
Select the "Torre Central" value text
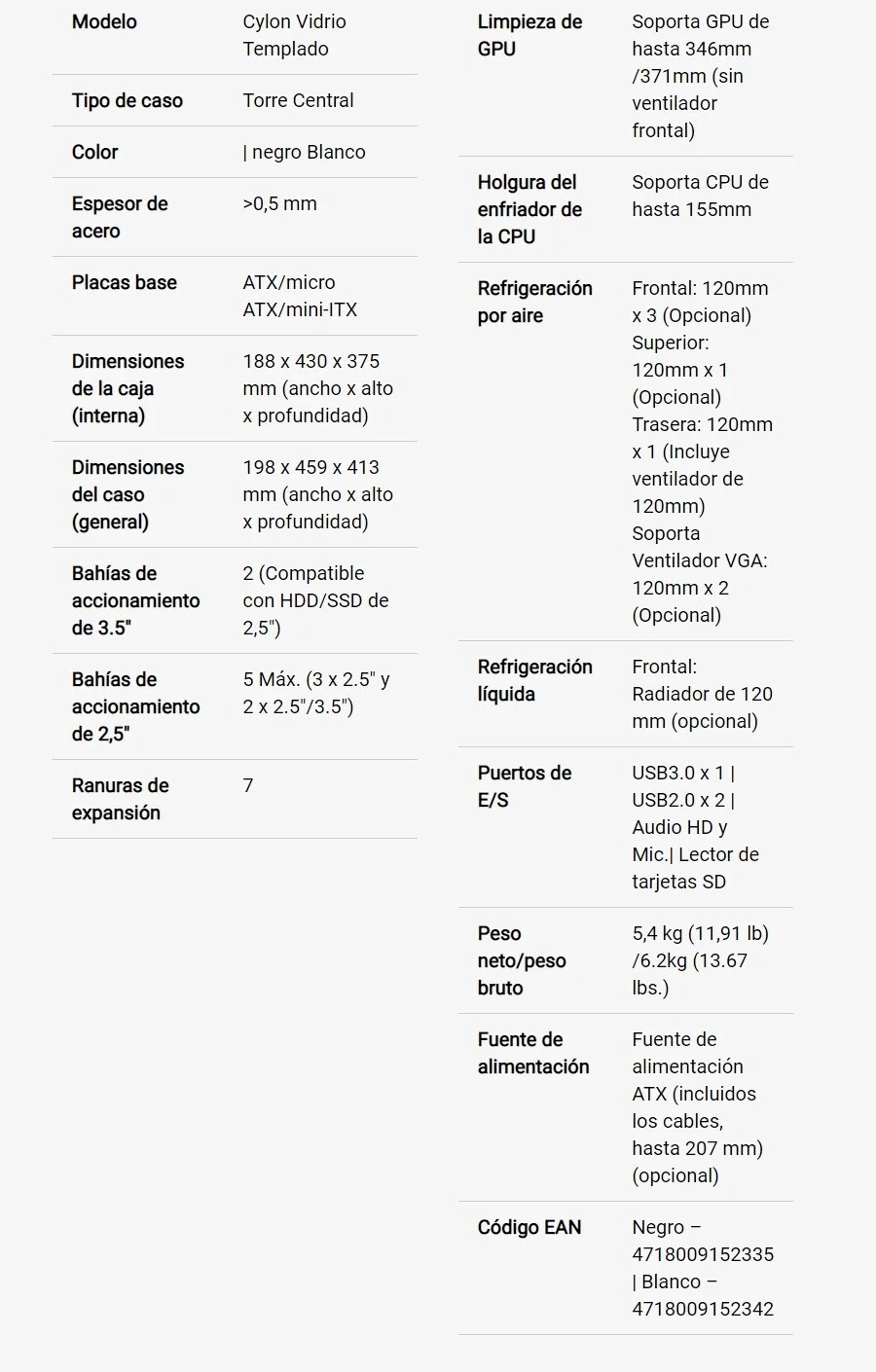pos(298,100)
